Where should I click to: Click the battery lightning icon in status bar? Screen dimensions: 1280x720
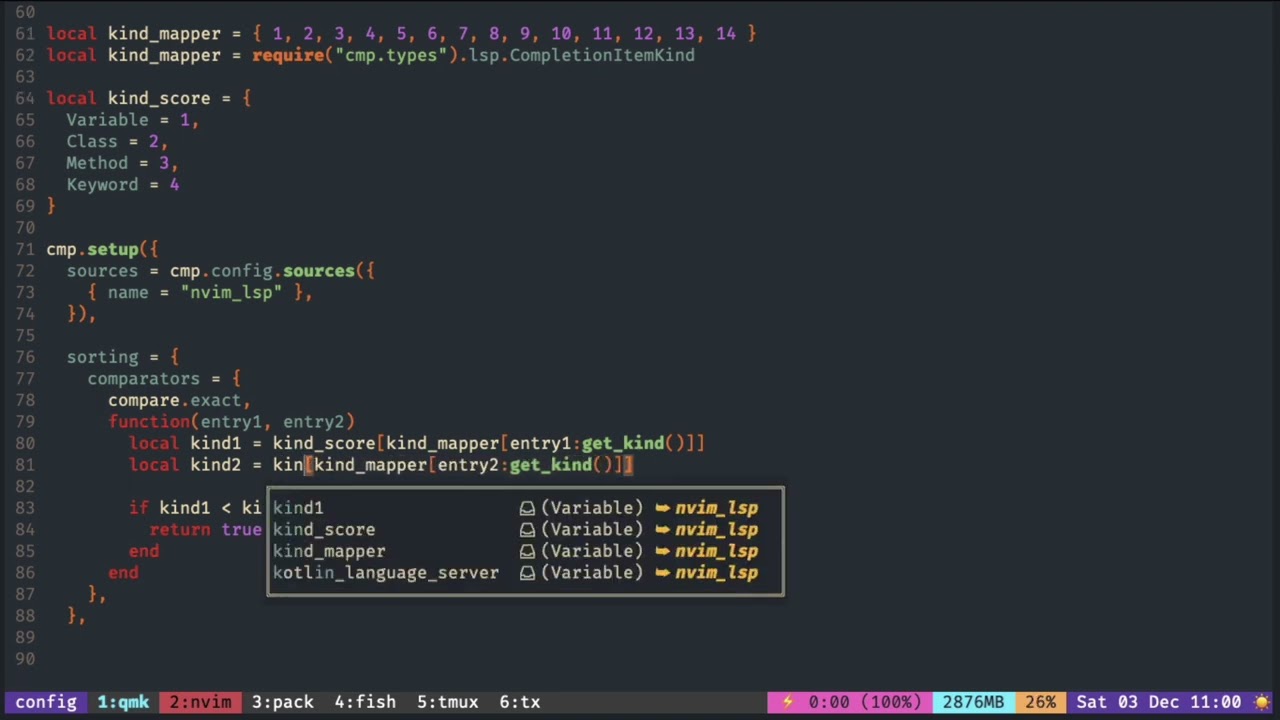(787, 702)
